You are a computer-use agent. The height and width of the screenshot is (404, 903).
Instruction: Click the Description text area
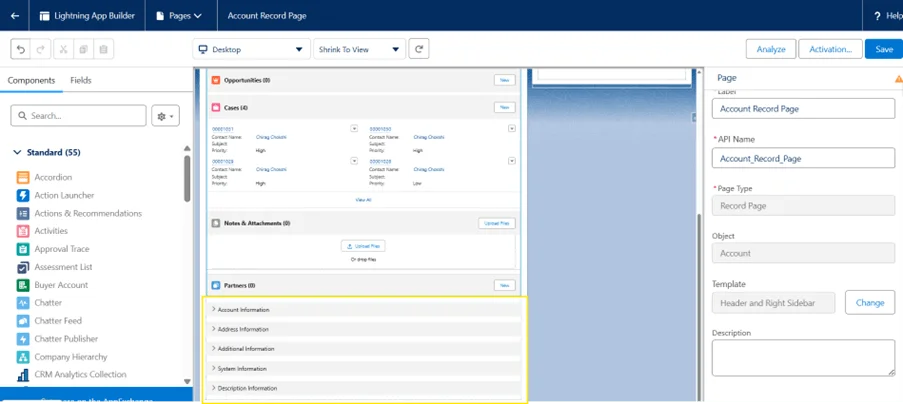point(803,358)
